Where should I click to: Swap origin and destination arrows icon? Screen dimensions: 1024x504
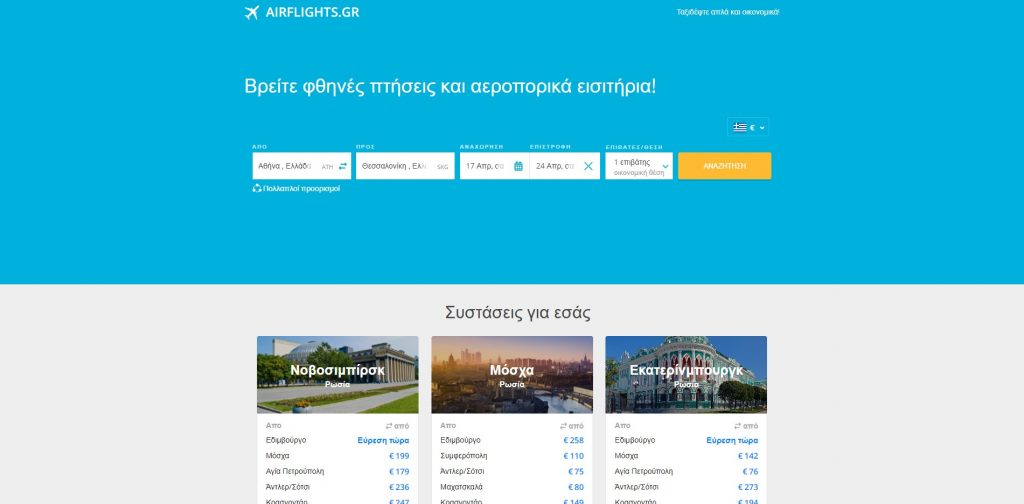click(x=343, y=166)
